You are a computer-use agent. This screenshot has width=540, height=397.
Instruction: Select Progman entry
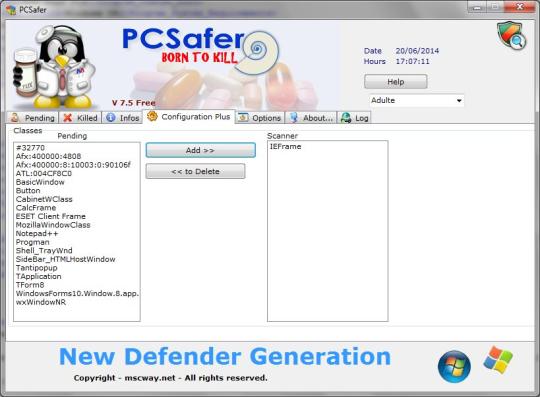tap(32, 242)
